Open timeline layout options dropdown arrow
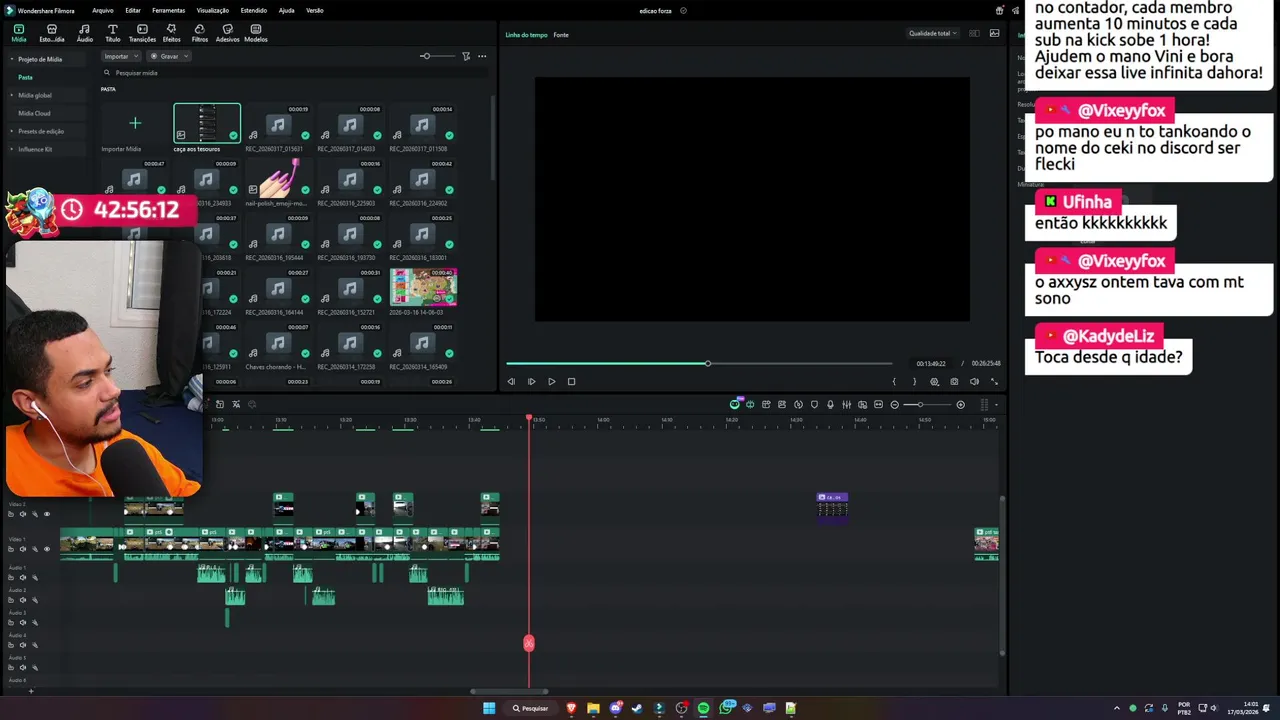This screenshot has height=720, width=1280. coord(996,404)
